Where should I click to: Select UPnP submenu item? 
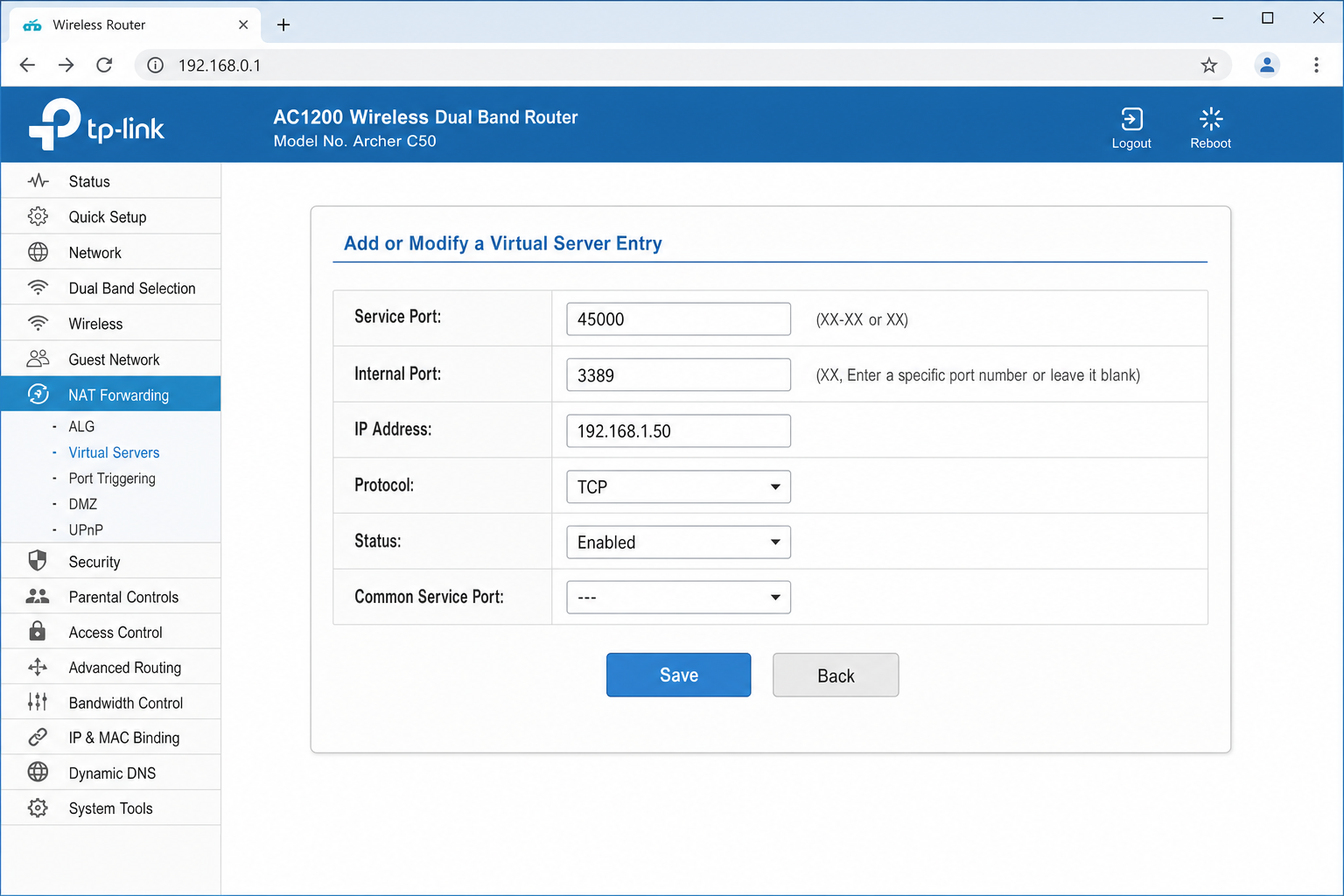pyautogui.click(x=86, y=529)
